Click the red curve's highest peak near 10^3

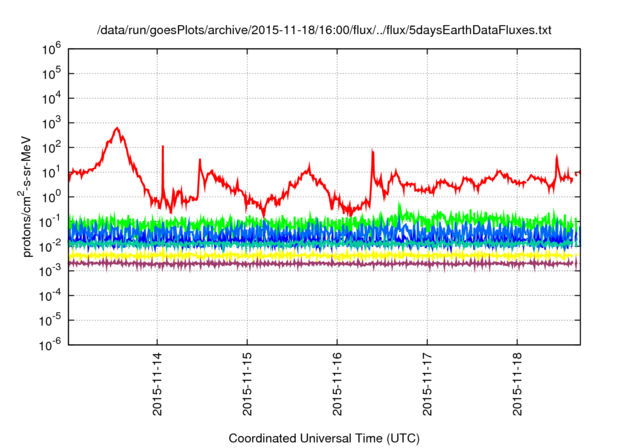[117, 129]
